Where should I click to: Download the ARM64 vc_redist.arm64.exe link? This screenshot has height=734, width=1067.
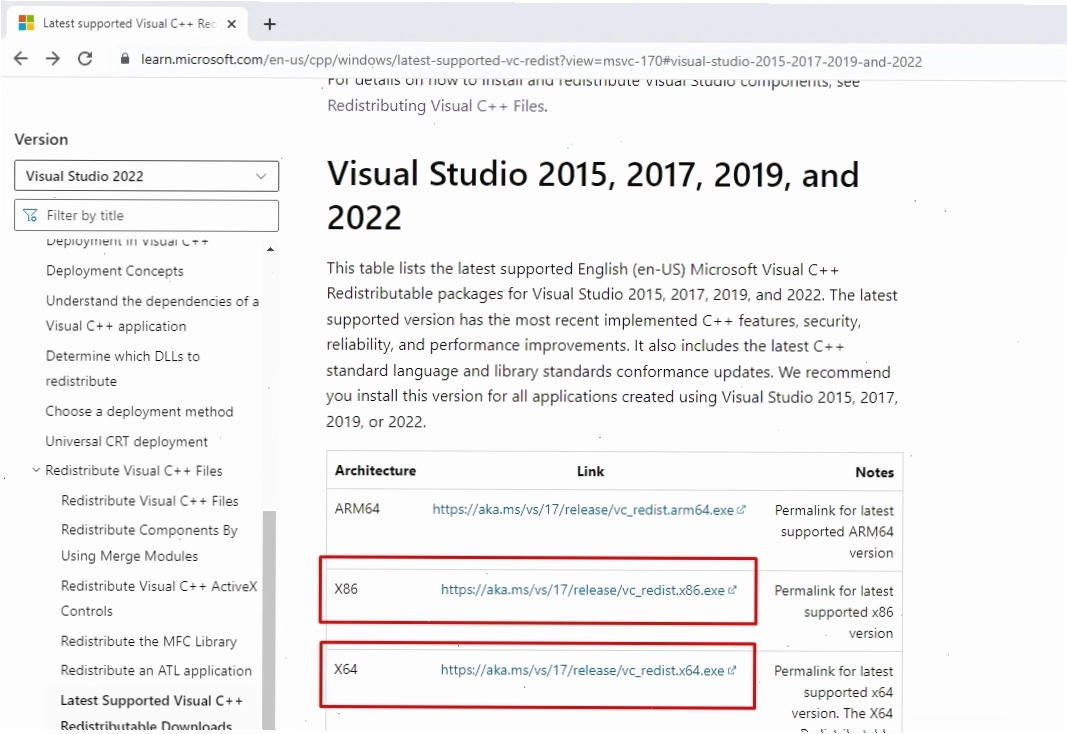[x=583, y=510]
